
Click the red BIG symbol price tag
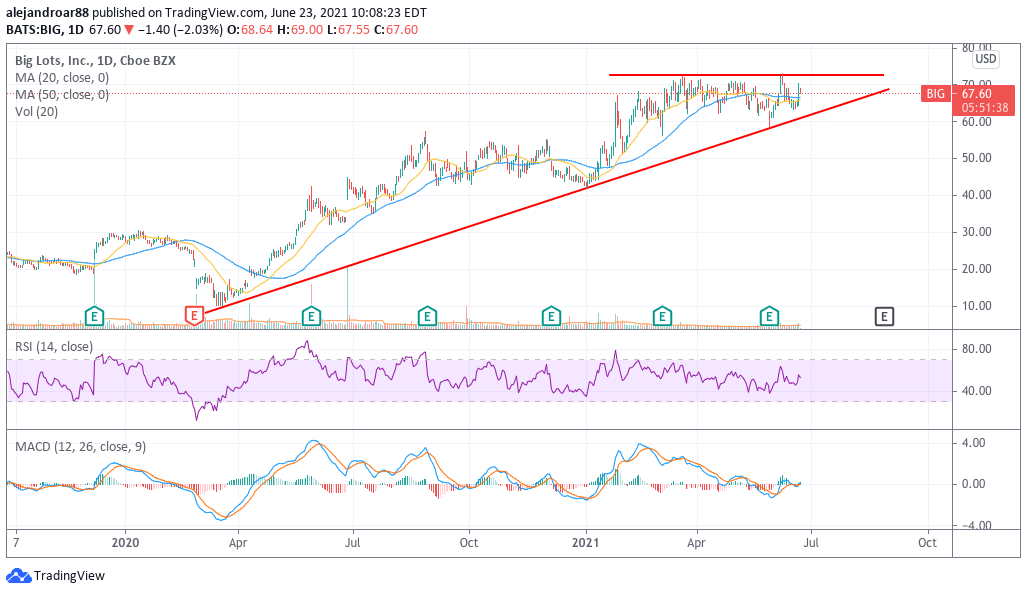tap(935, 94)
